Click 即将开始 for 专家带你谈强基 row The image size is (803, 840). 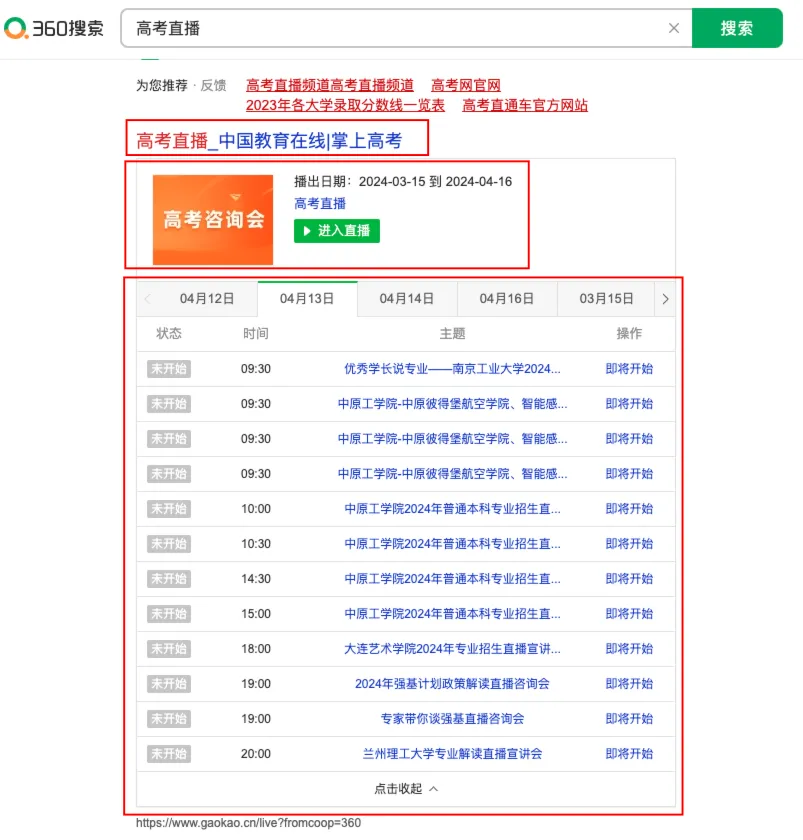pos(629,719)
